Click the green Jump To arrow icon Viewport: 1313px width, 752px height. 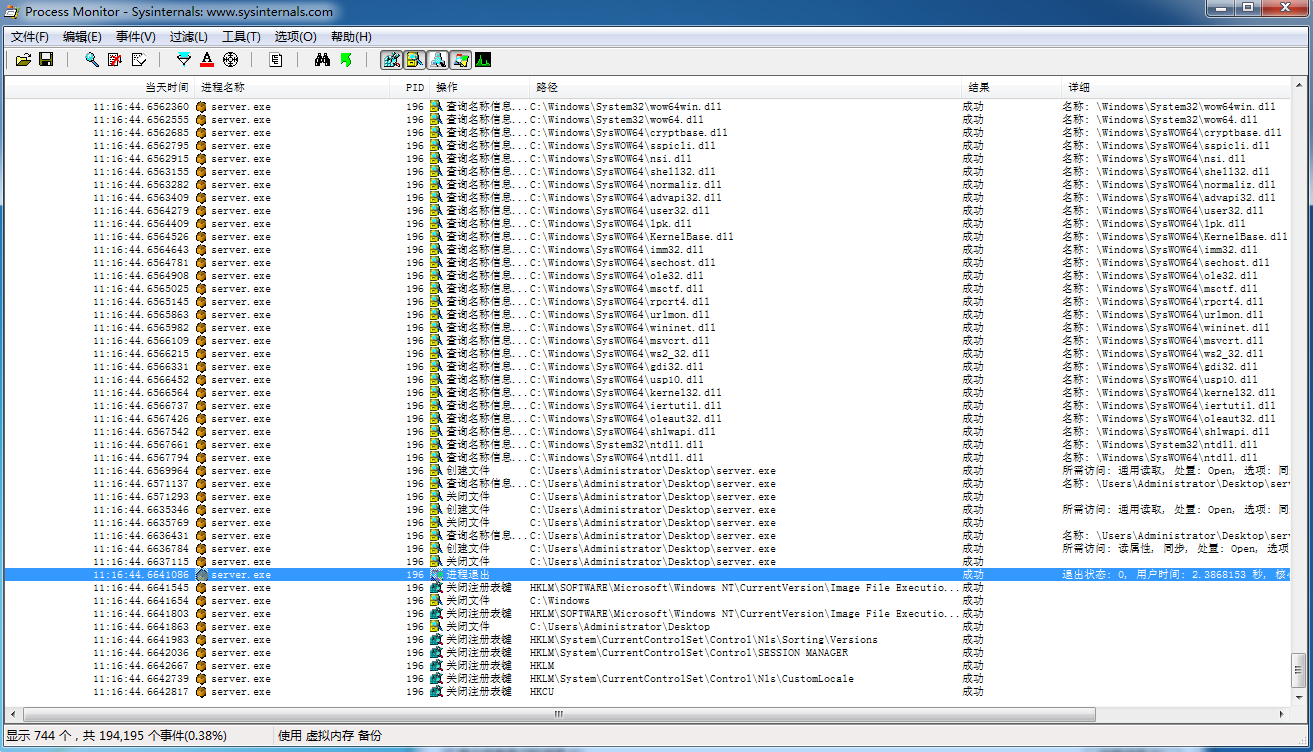[346, 60]
